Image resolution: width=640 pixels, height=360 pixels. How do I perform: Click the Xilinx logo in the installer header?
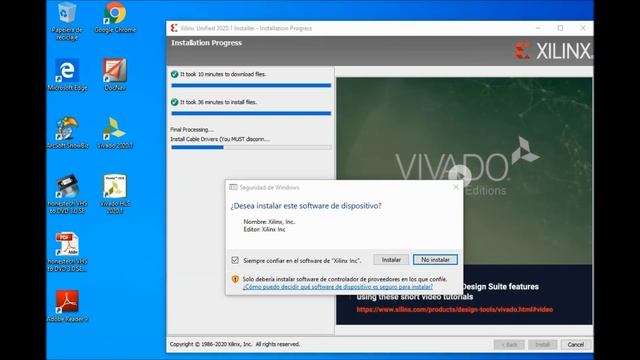(x=553, y=51)
